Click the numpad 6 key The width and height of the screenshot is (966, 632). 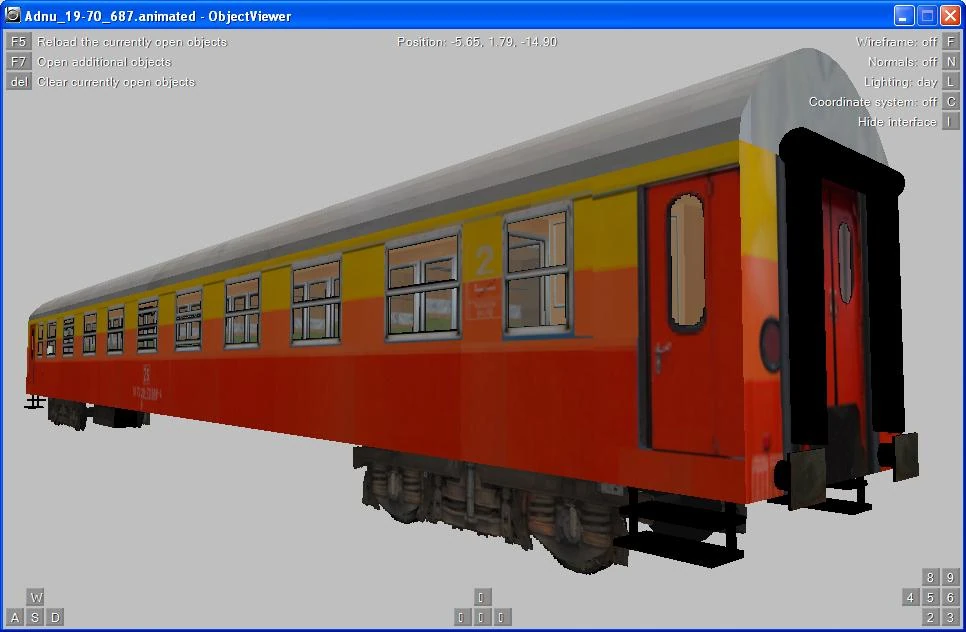(951, 597)
